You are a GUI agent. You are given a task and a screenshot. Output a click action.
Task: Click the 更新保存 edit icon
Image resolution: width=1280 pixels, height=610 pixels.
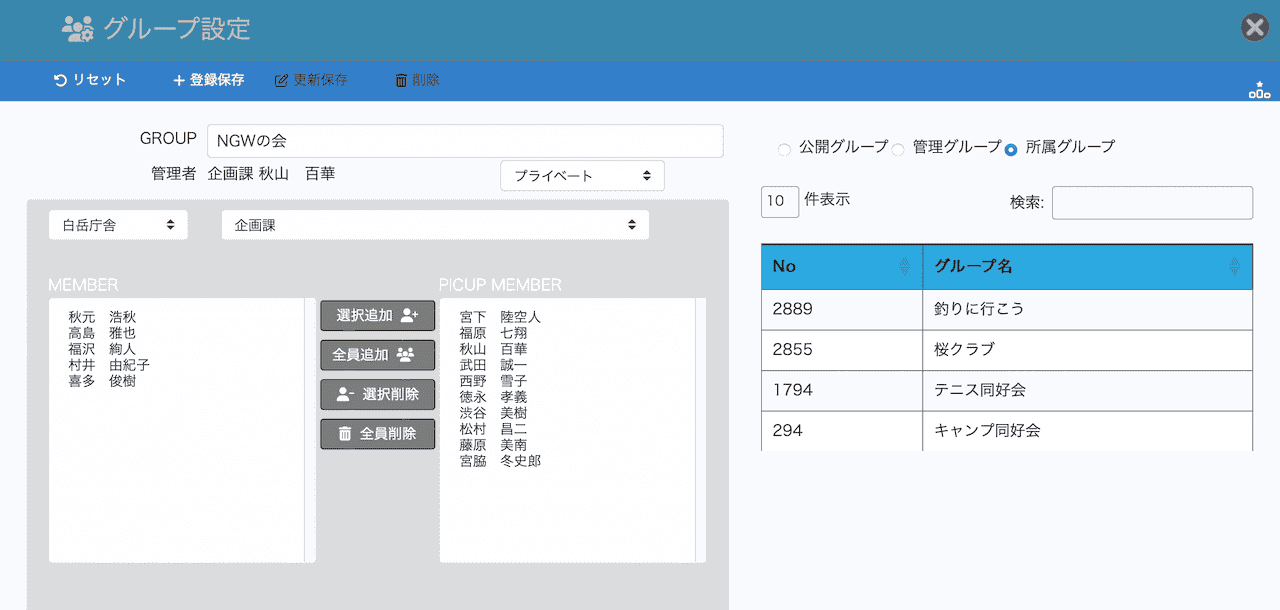point(281,80)
